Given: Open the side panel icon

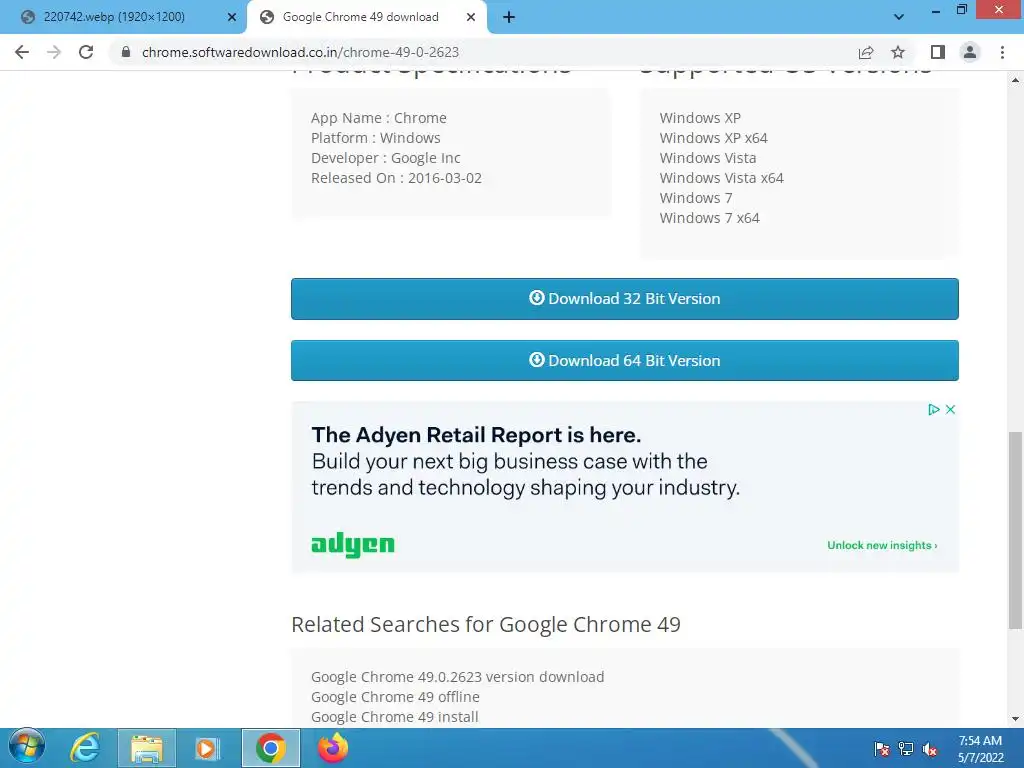Looking at the screenshot, I should click(x=938, y=52).
